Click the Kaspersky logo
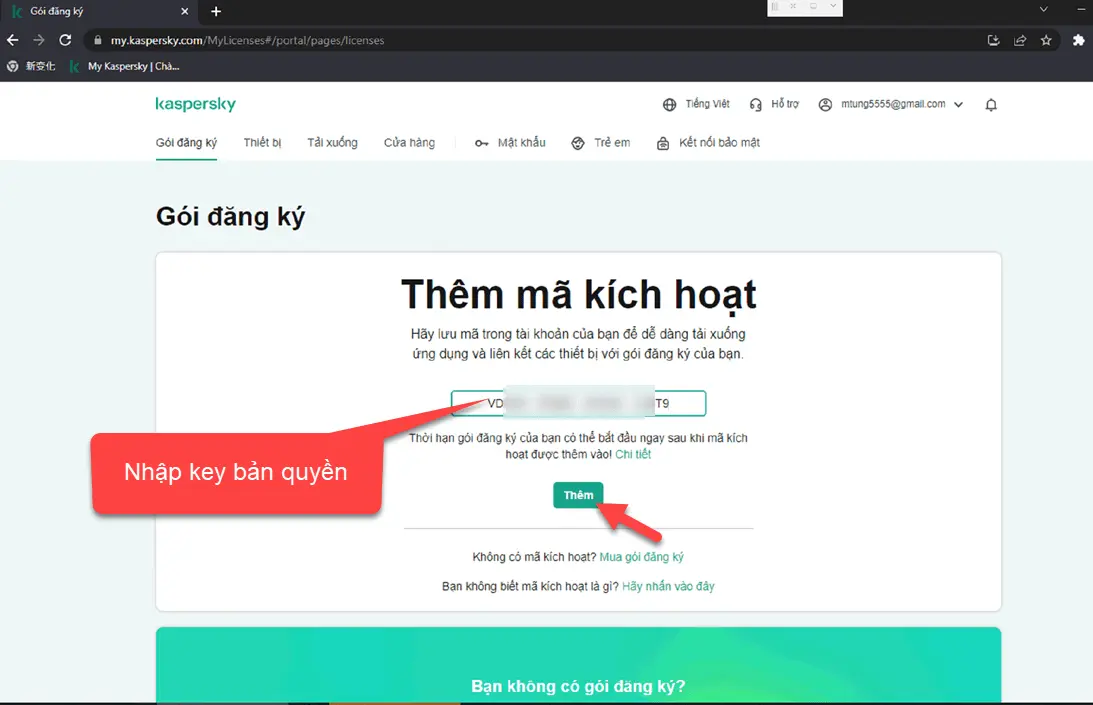The image size is (1093, 705). (195, 105)
